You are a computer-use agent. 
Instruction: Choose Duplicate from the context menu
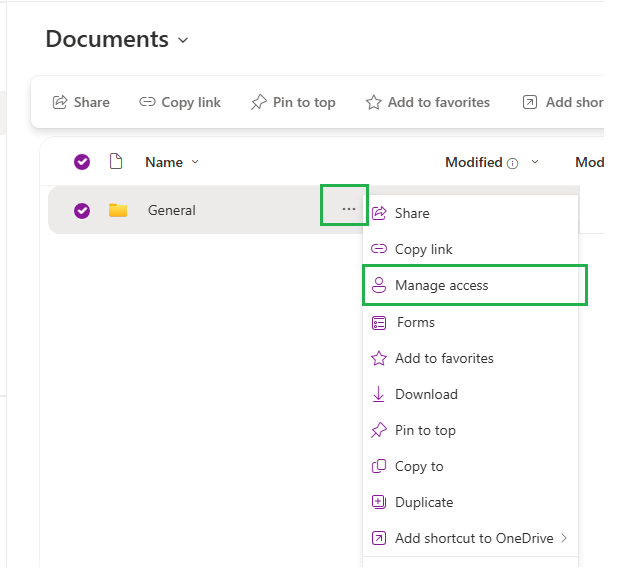471,502
